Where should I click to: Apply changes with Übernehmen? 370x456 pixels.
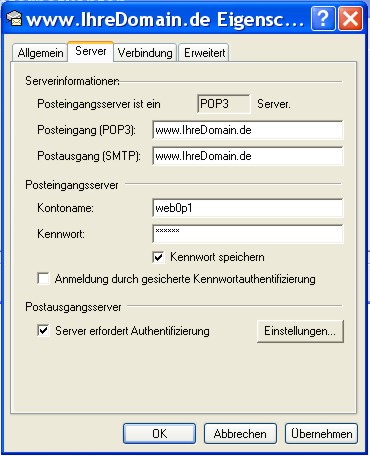click(x=321, y=434)
